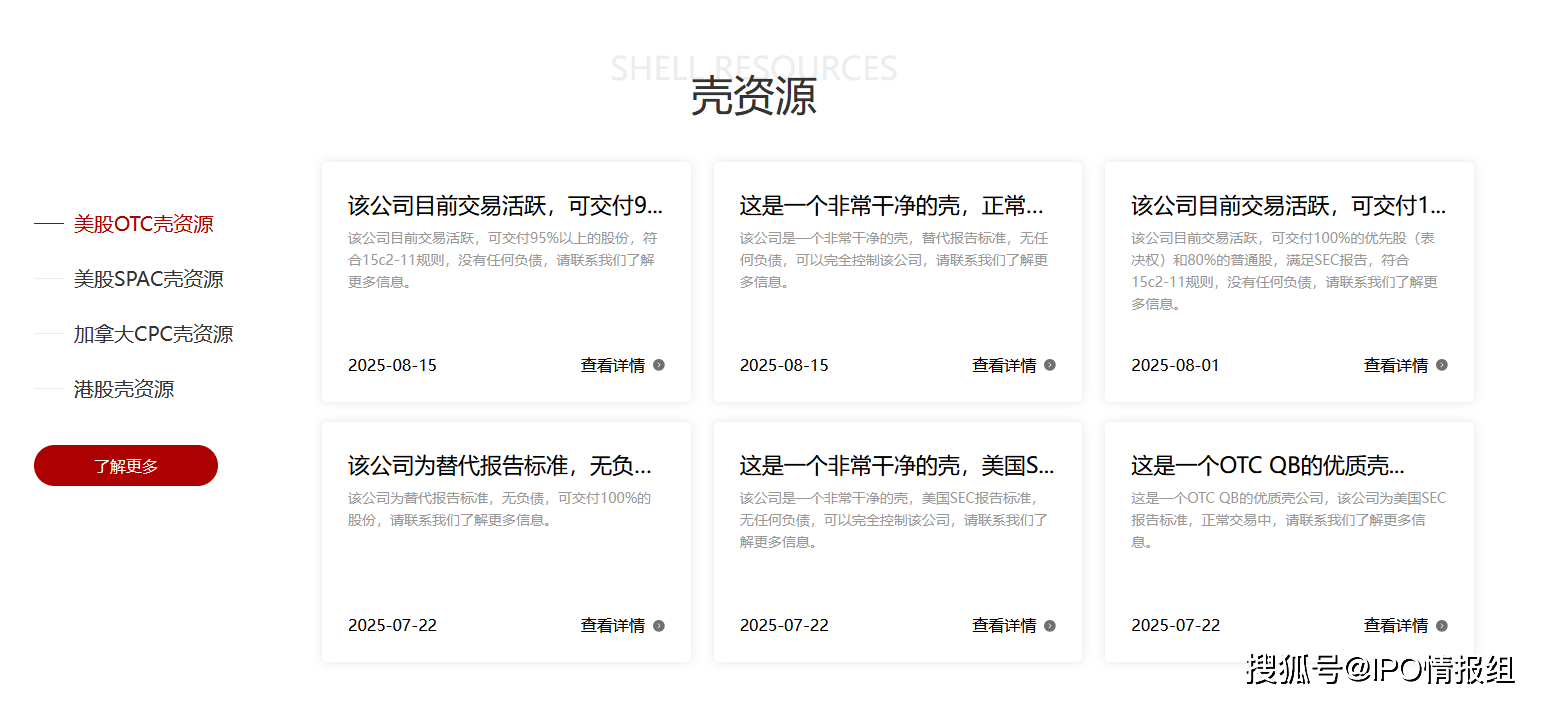Click the 壳资源 section heading

753,97
